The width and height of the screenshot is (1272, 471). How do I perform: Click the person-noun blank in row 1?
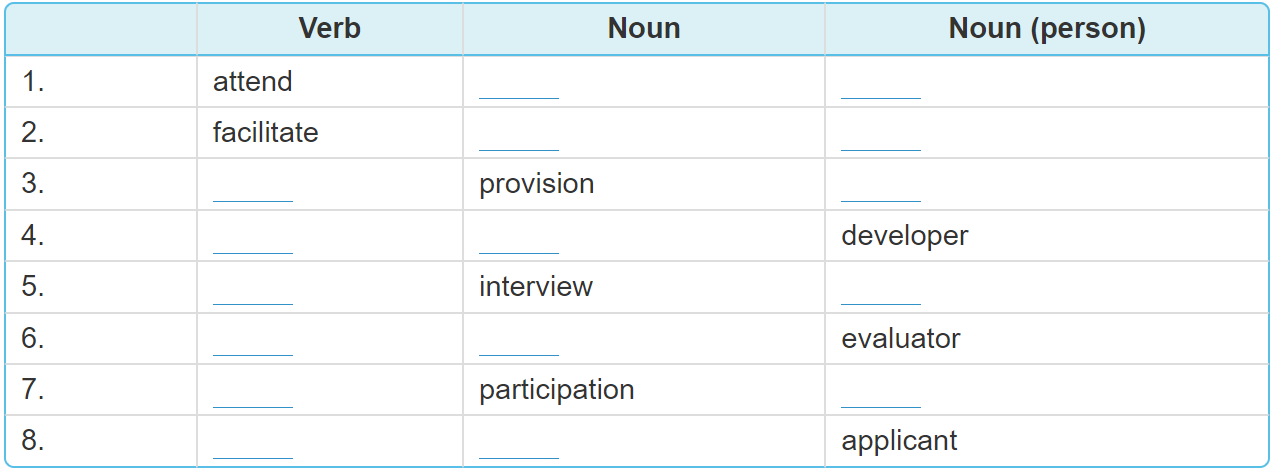pyautogui.click(x=880, y=88)
